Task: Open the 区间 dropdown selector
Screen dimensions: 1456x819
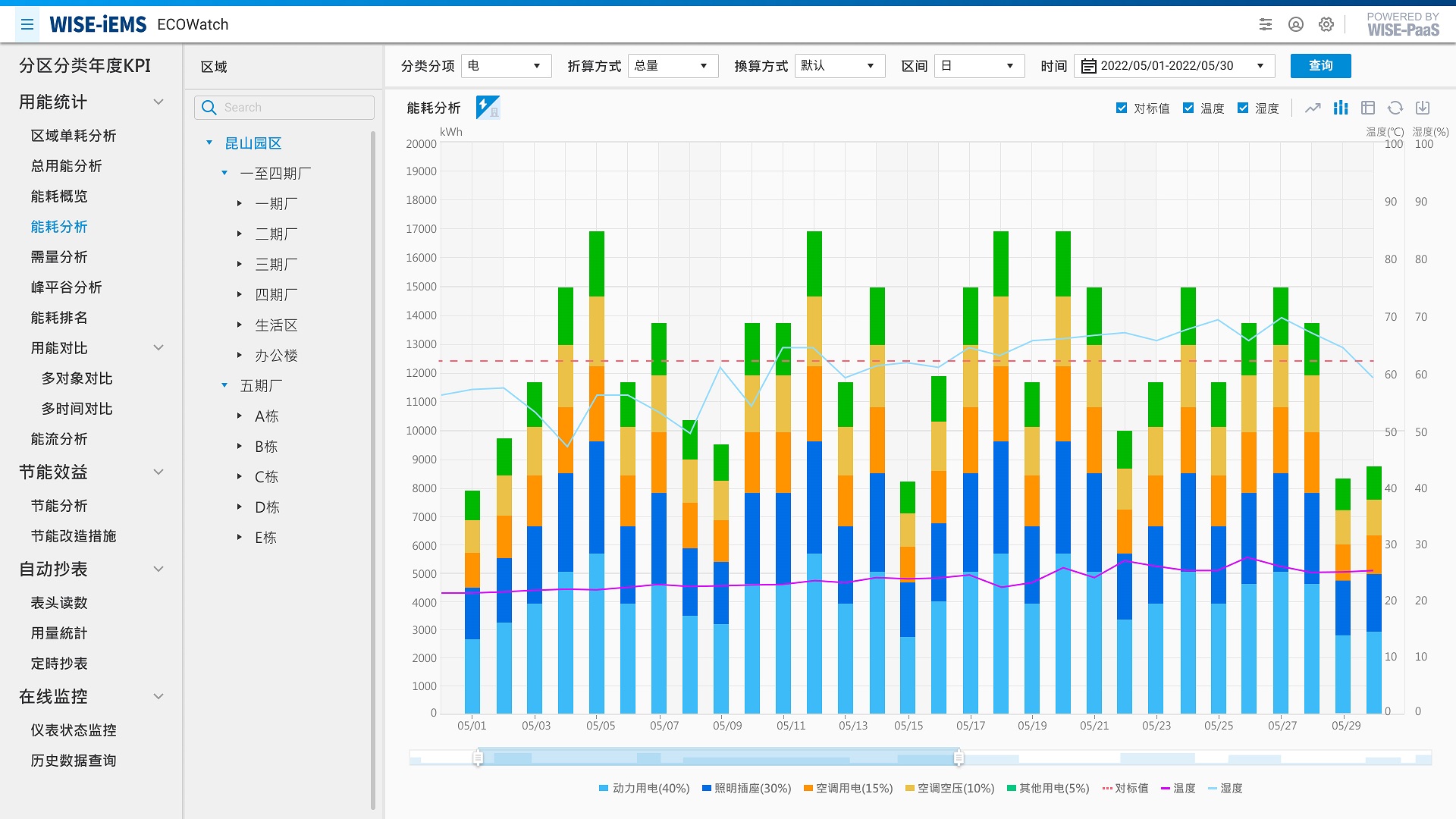Action: 975,67
